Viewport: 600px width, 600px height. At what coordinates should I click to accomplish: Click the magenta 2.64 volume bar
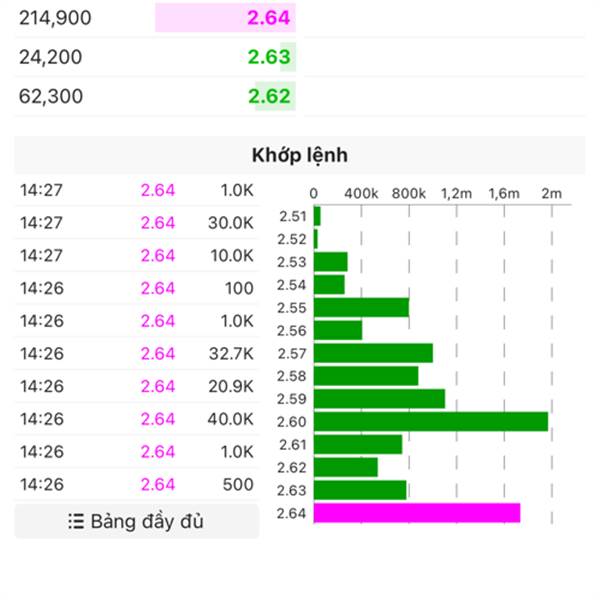click(x=417, y=513)
